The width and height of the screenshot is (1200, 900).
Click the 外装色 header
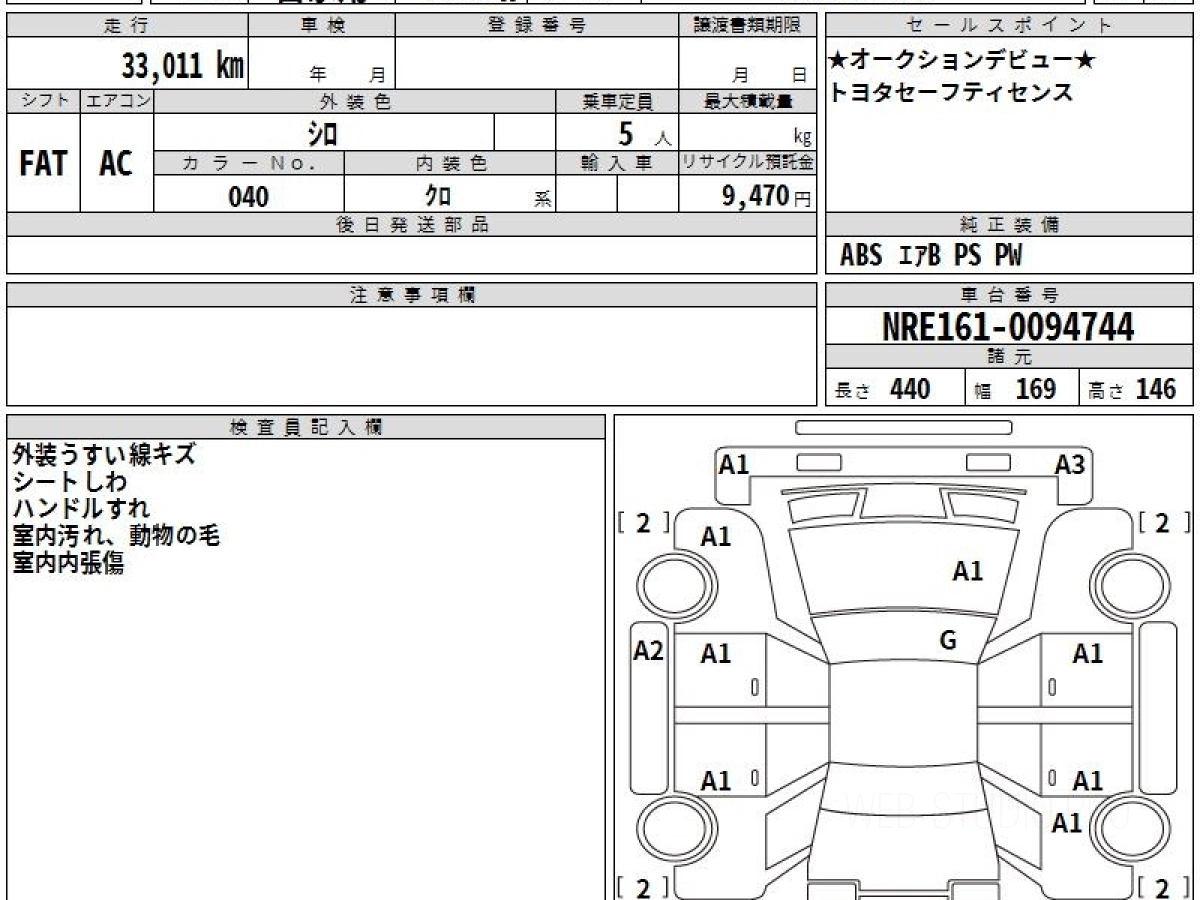point(355,101)
